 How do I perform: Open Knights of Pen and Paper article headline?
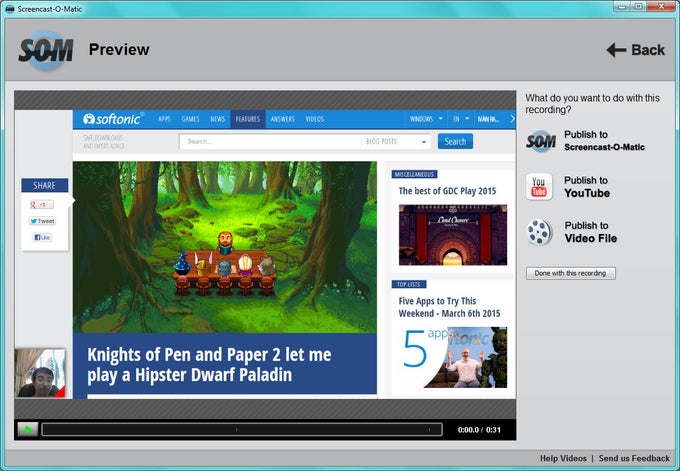pos(209,365)
